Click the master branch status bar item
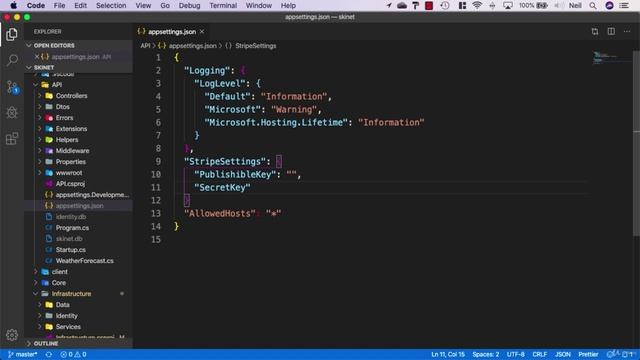Screen dimensions: 640x360 (x=23, y=354)
